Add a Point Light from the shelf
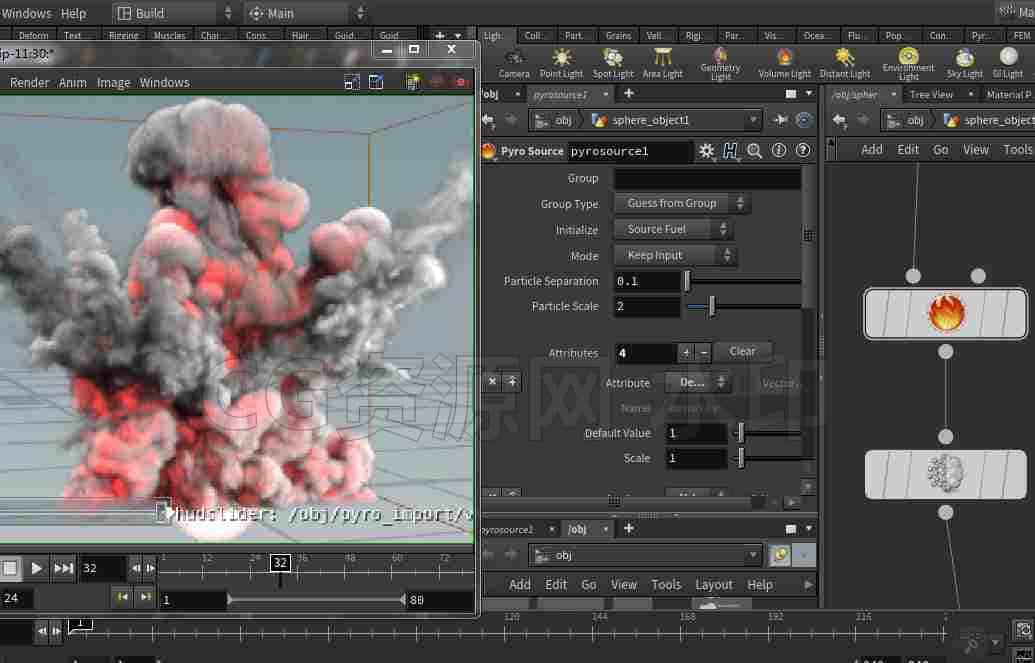This screenshot has height=663, width=1035. pos(561,63)
